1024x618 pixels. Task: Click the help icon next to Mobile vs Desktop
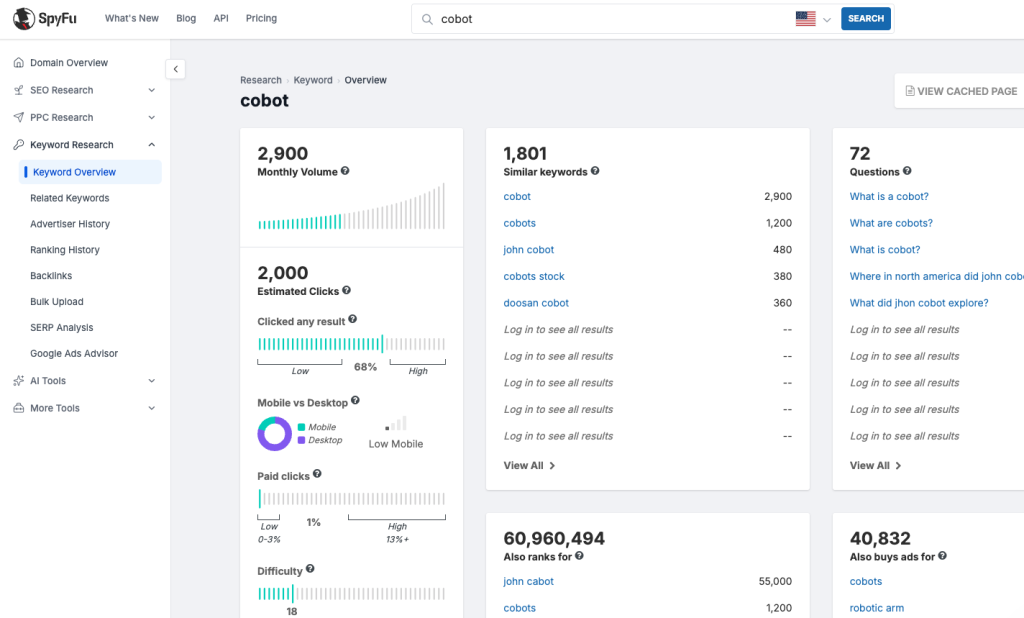point(355,401)
